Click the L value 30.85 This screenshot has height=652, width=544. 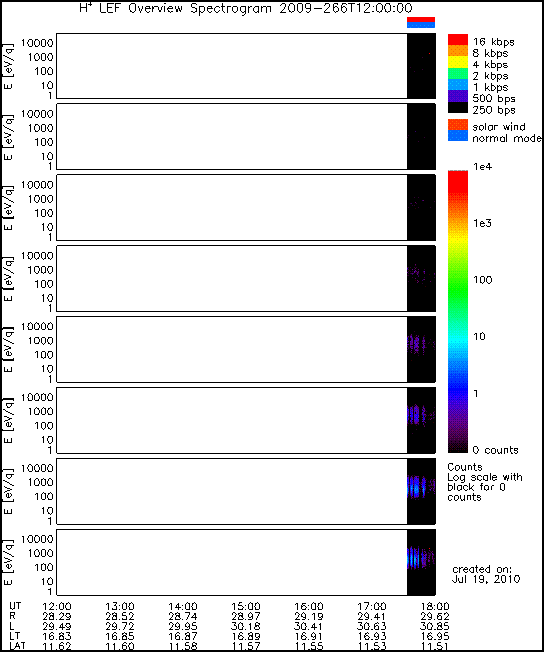(435, 626)
